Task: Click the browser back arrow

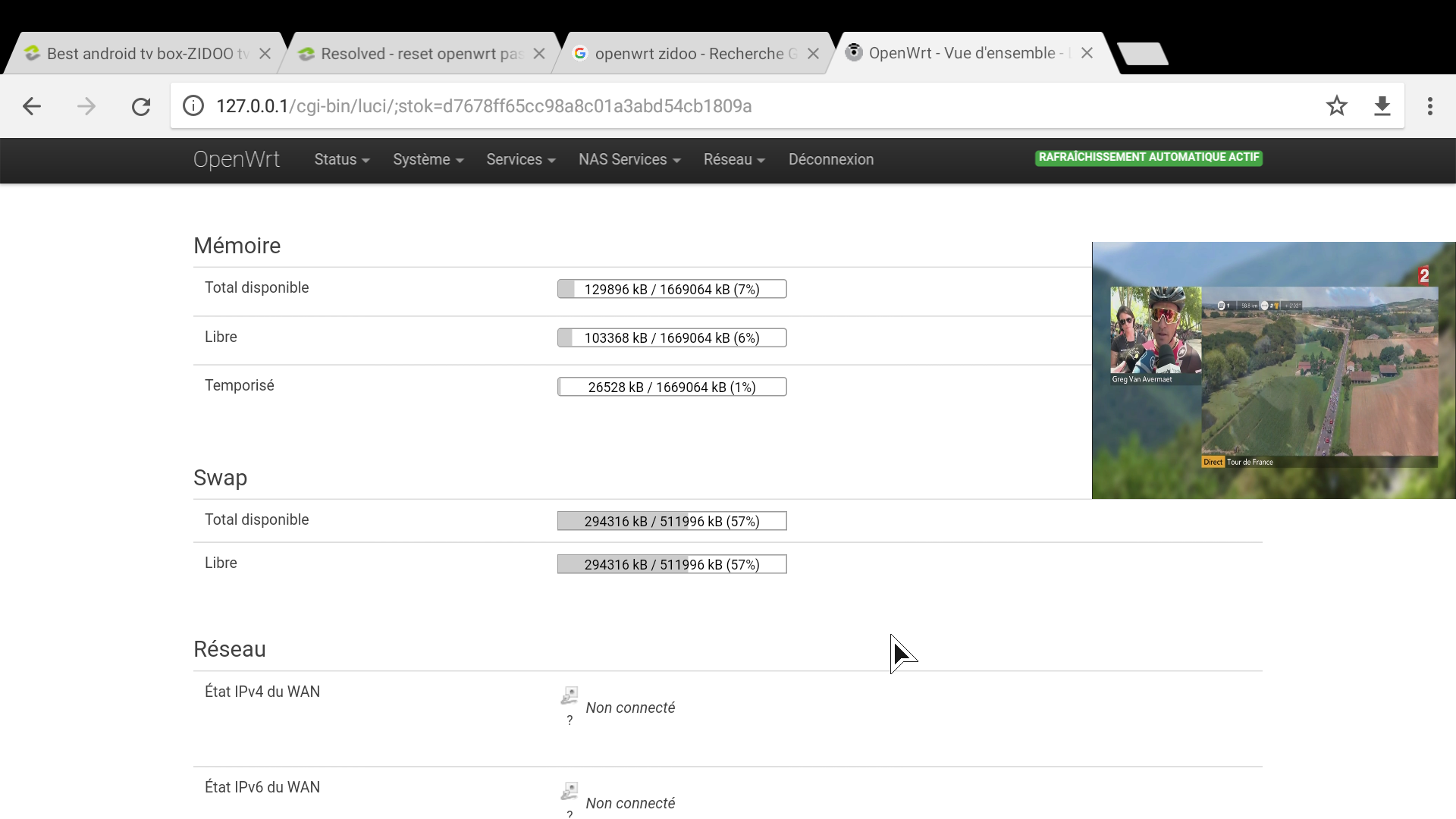Action: click(32, 106)
